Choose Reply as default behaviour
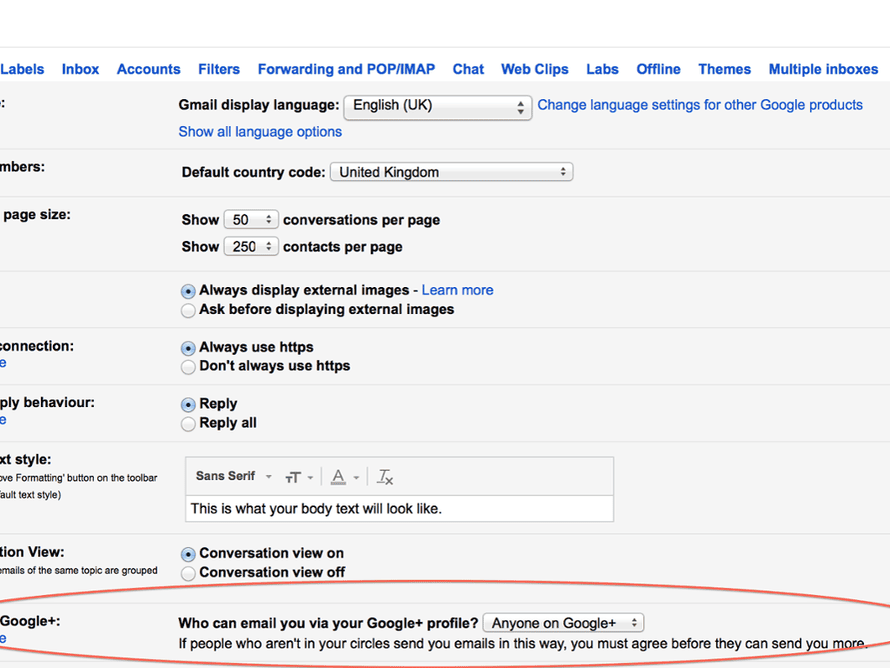Viewport: 890px width, 668px height. pos(188,405)
